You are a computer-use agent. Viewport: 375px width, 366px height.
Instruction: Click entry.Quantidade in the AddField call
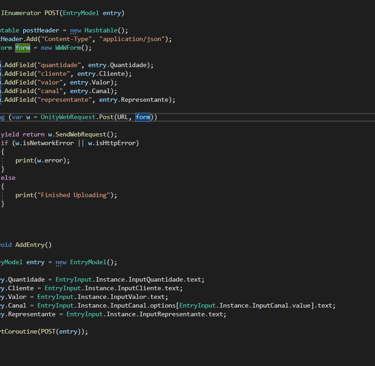tap(117, 65)
